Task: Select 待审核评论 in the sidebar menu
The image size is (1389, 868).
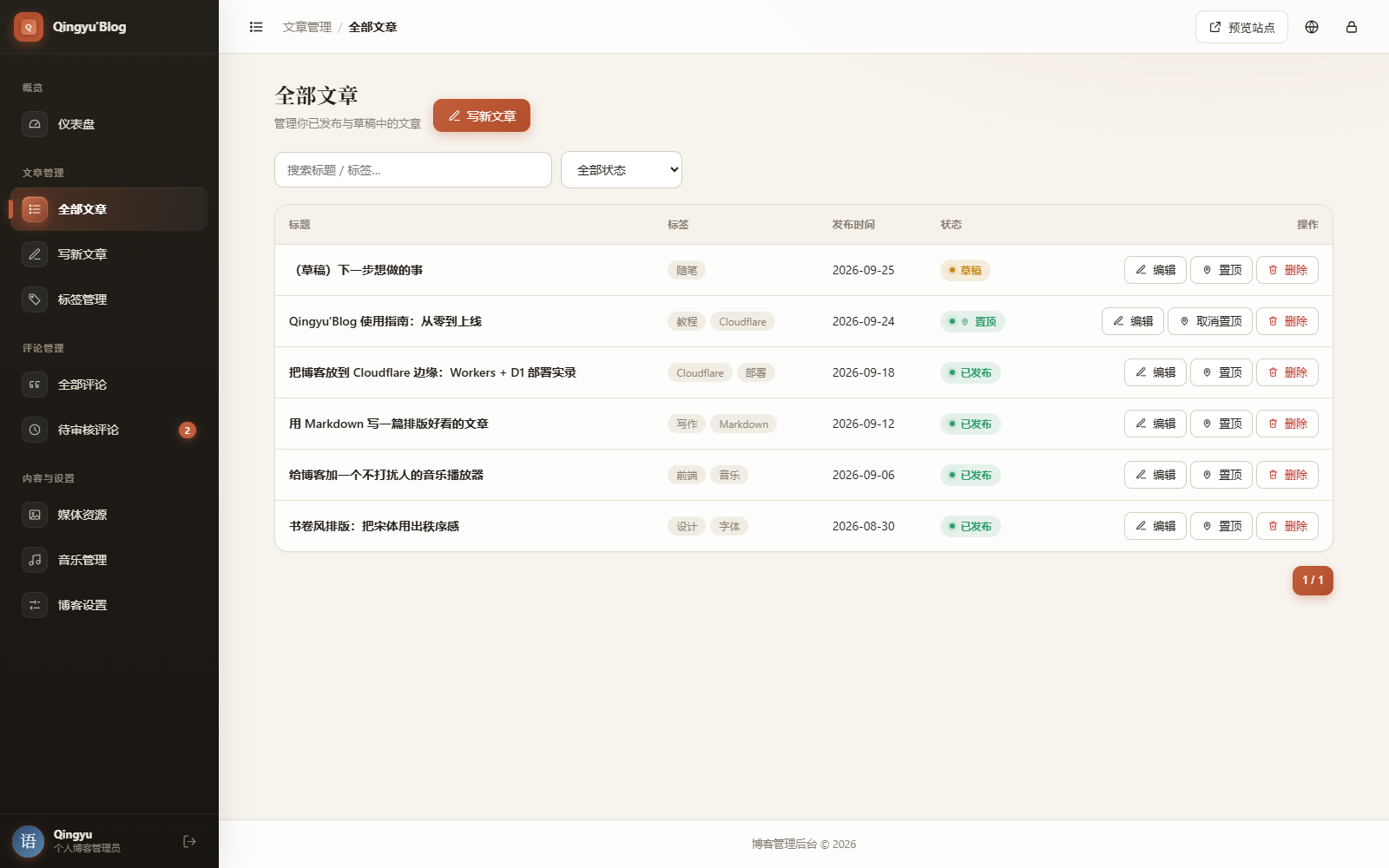Action: [109, 430]
